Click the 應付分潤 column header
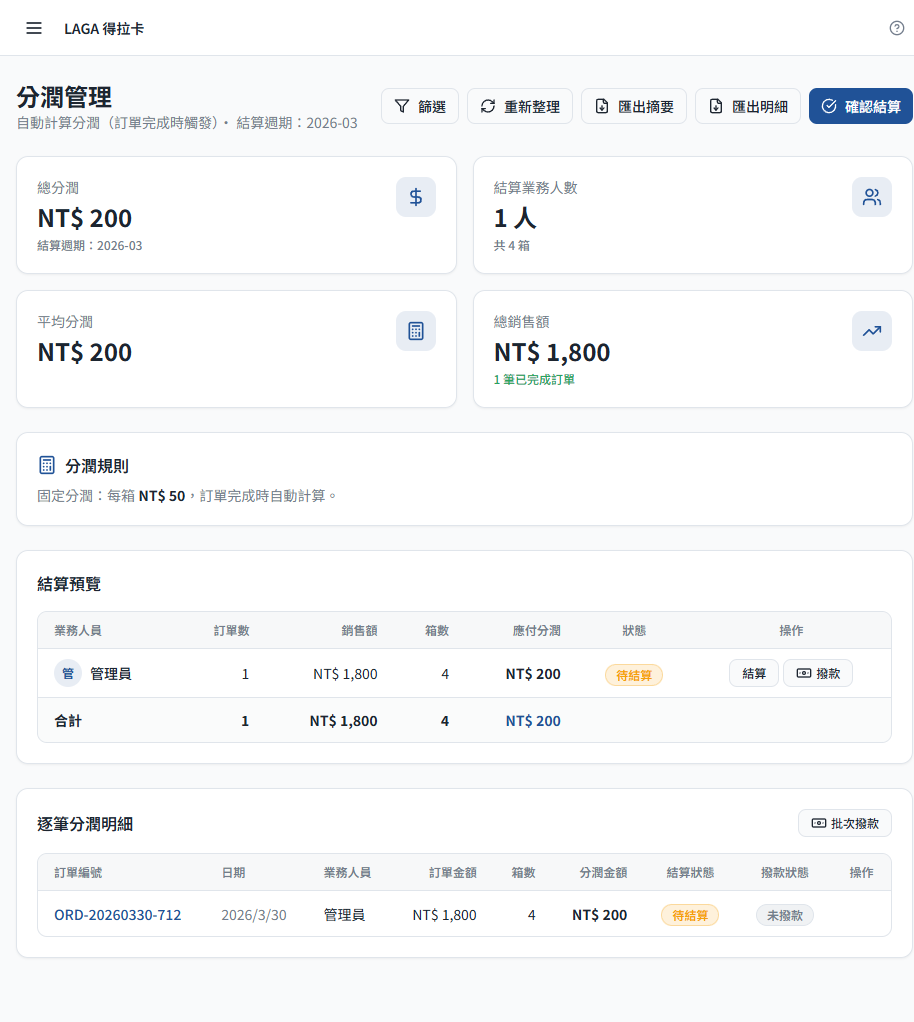 [x=537, y=630]
